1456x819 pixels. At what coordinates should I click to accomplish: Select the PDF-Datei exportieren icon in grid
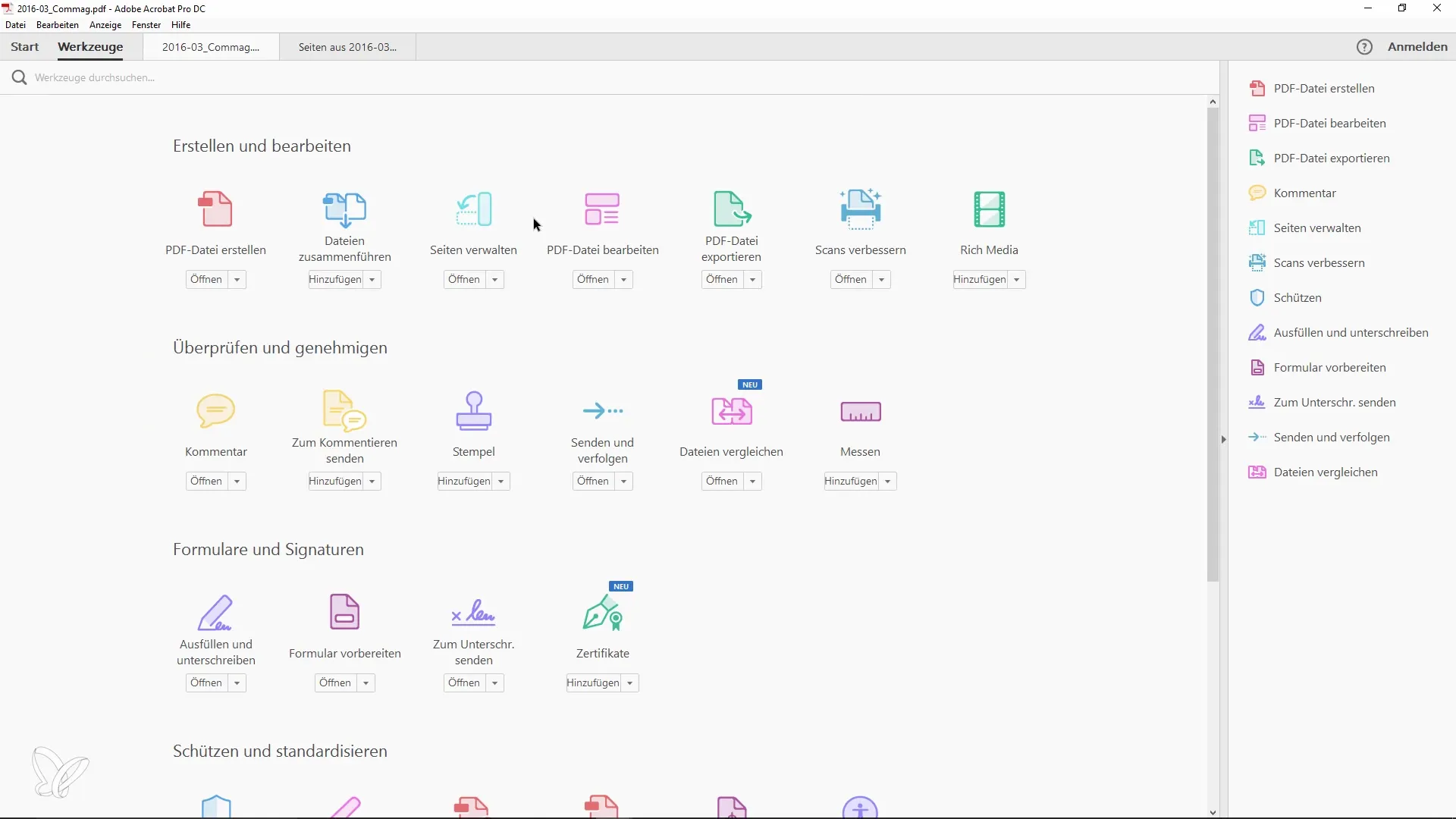point(732,209)
